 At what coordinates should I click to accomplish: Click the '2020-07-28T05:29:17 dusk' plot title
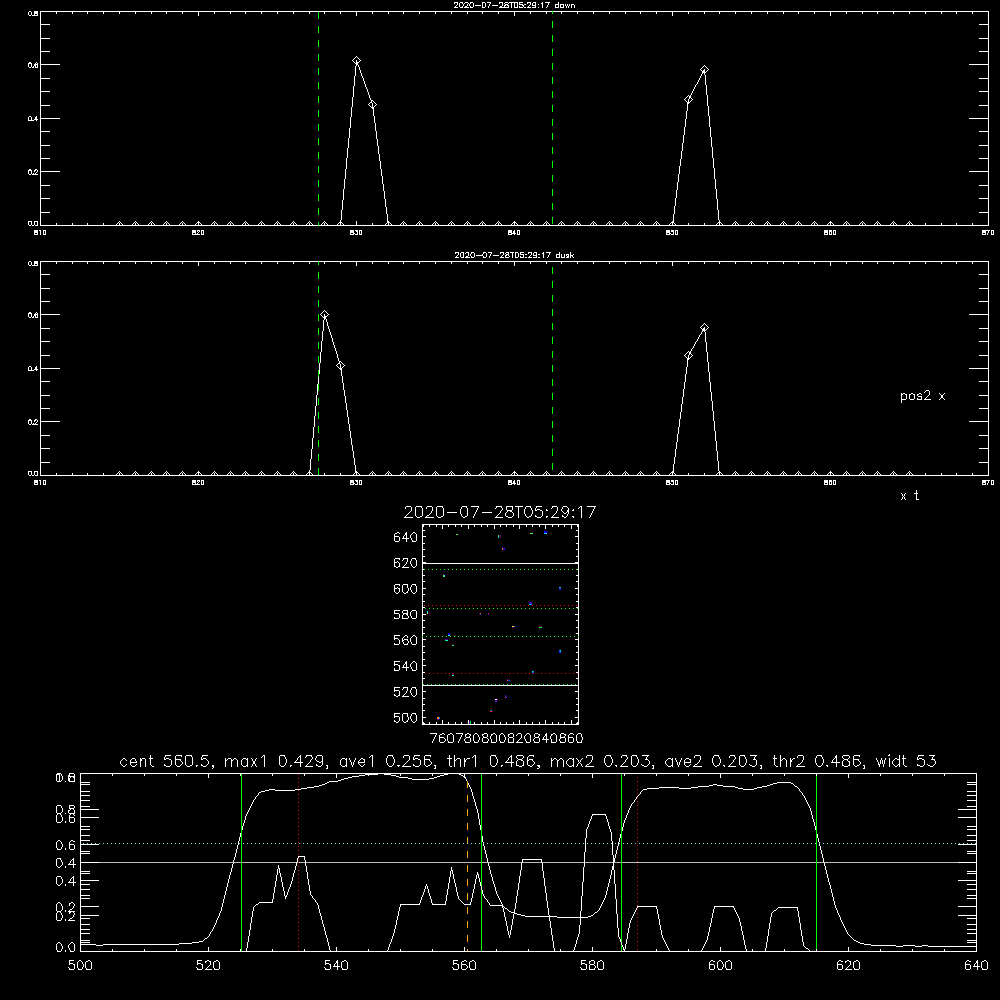pos(514,255)
